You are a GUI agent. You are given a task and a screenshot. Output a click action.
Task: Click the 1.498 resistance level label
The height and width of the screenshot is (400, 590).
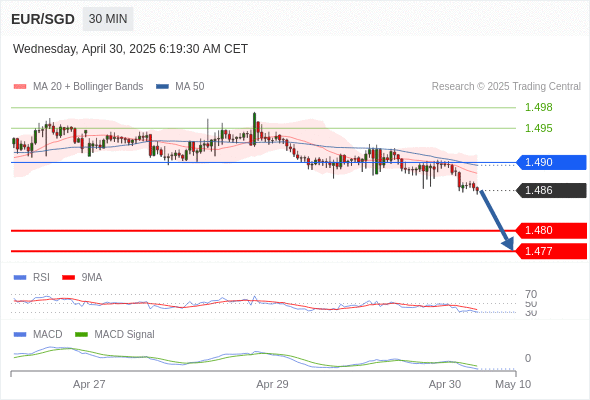click(x=538, y=107)
